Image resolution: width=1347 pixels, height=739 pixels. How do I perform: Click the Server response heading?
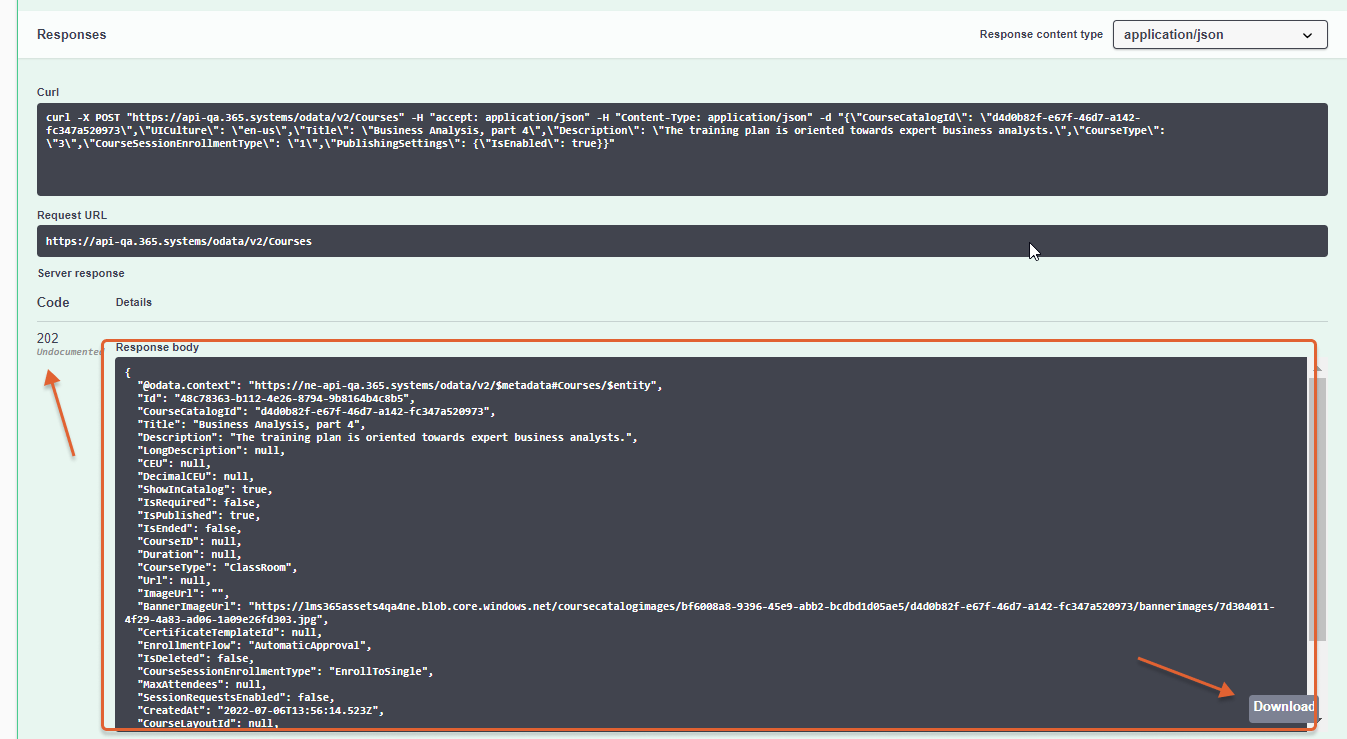click(x=81, y=273)
